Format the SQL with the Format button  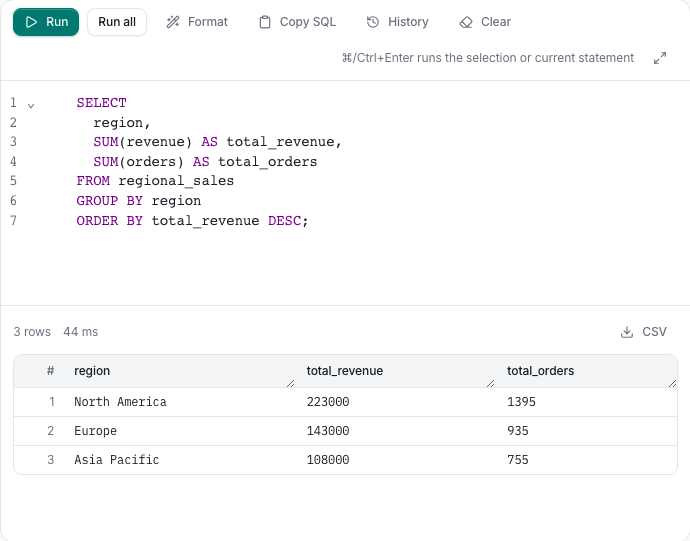pos(197,22)
